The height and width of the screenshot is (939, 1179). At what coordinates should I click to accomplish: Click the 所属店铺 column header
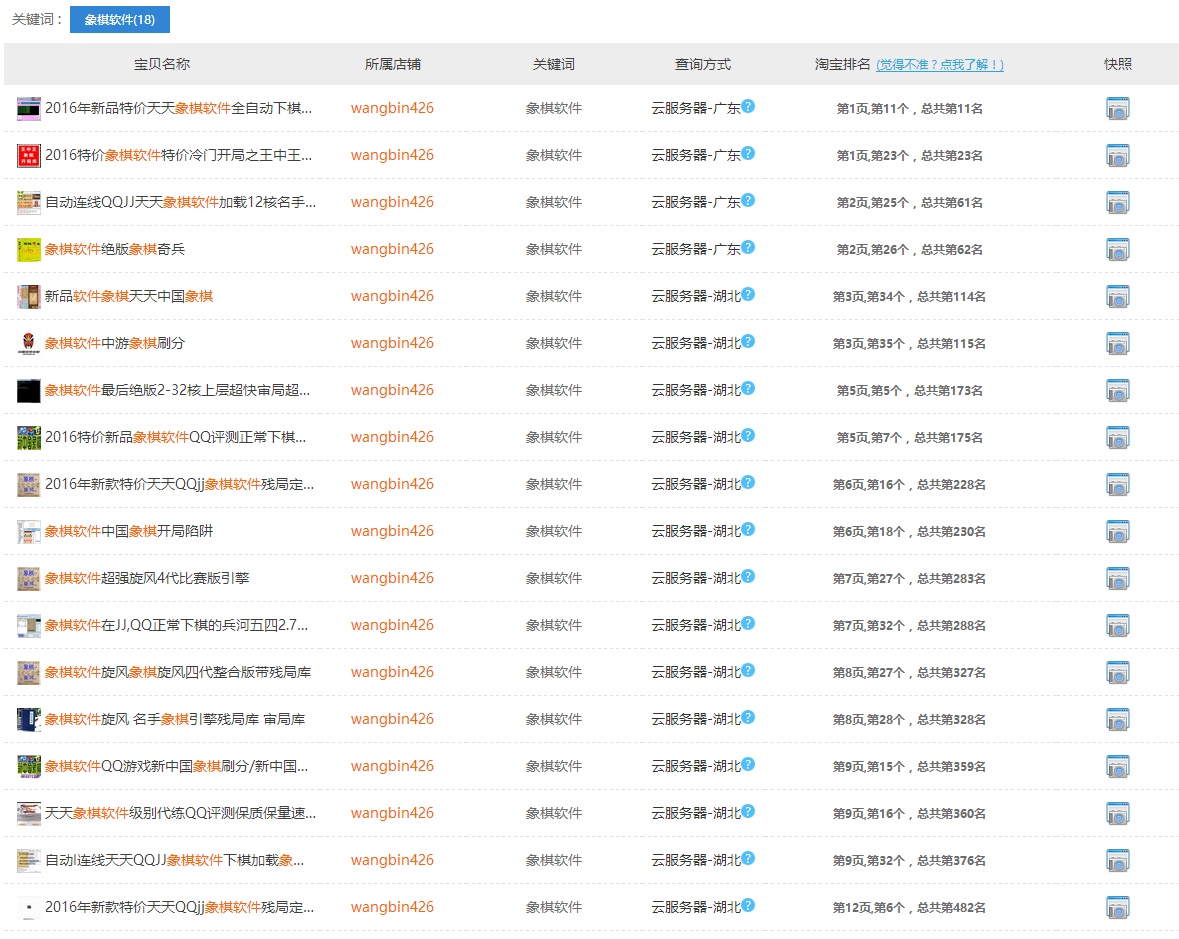click(x=392, y=65)
